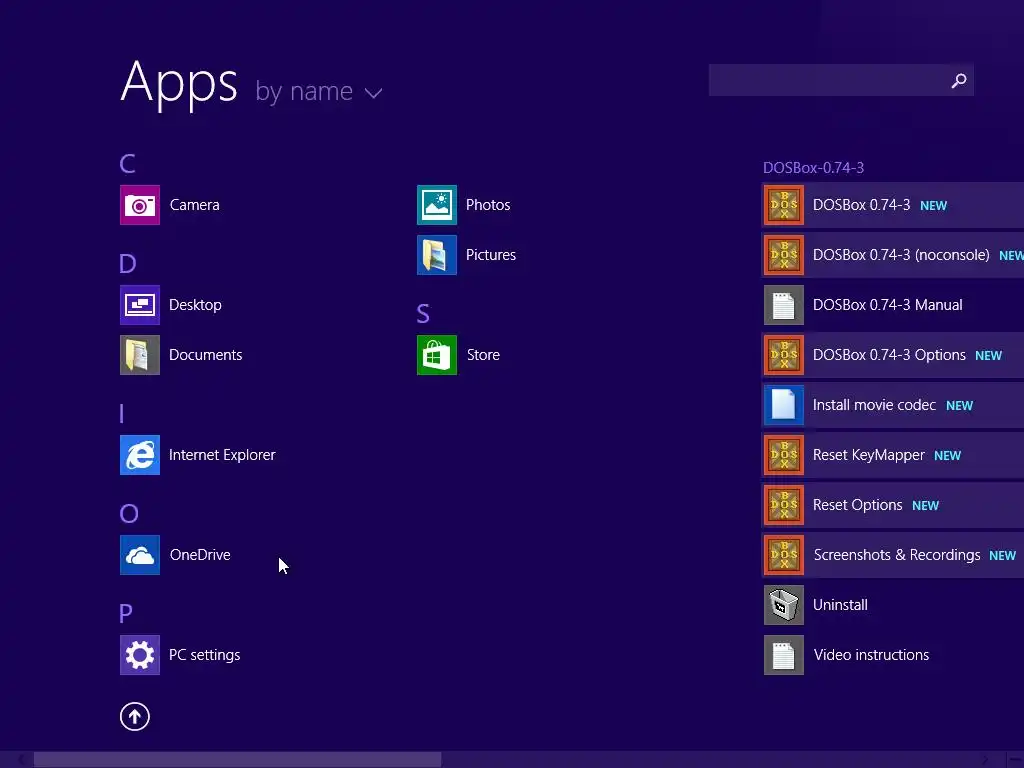1024x768 pixels.
Task: Open the OneDrive cloud icon
Action: coord(140,555)
